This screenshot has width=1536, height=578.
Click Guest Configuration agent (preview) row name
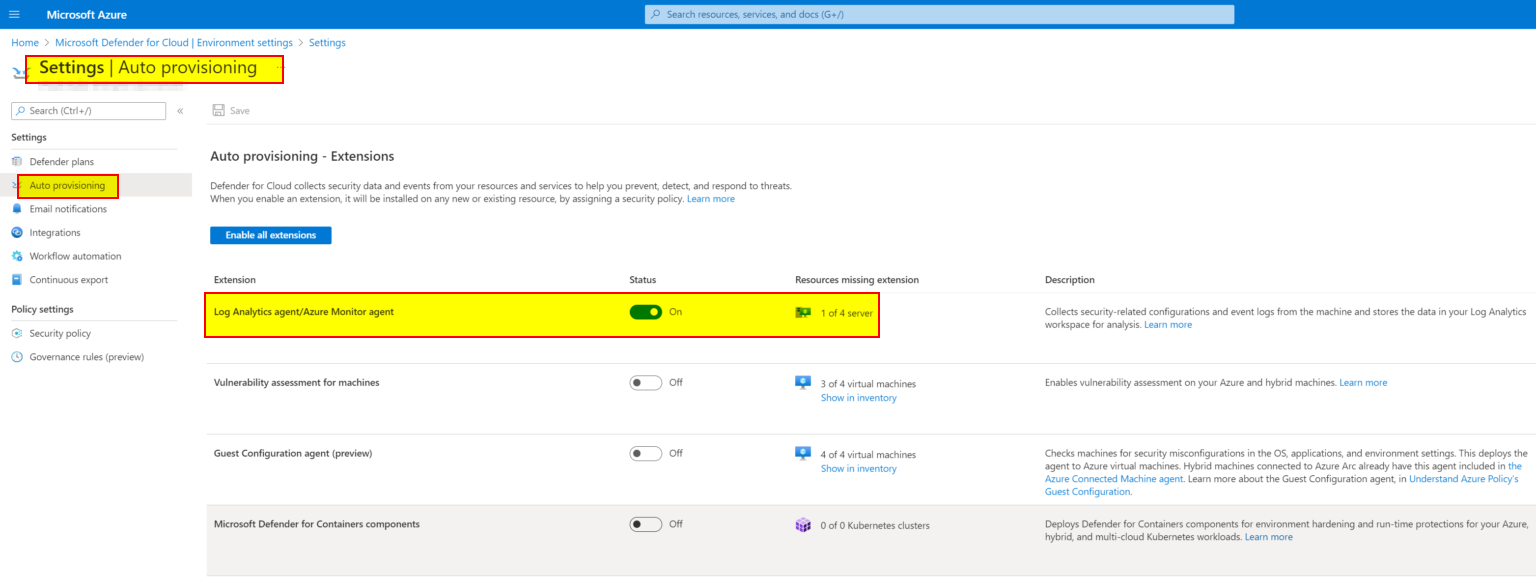(x=293, y=453)
